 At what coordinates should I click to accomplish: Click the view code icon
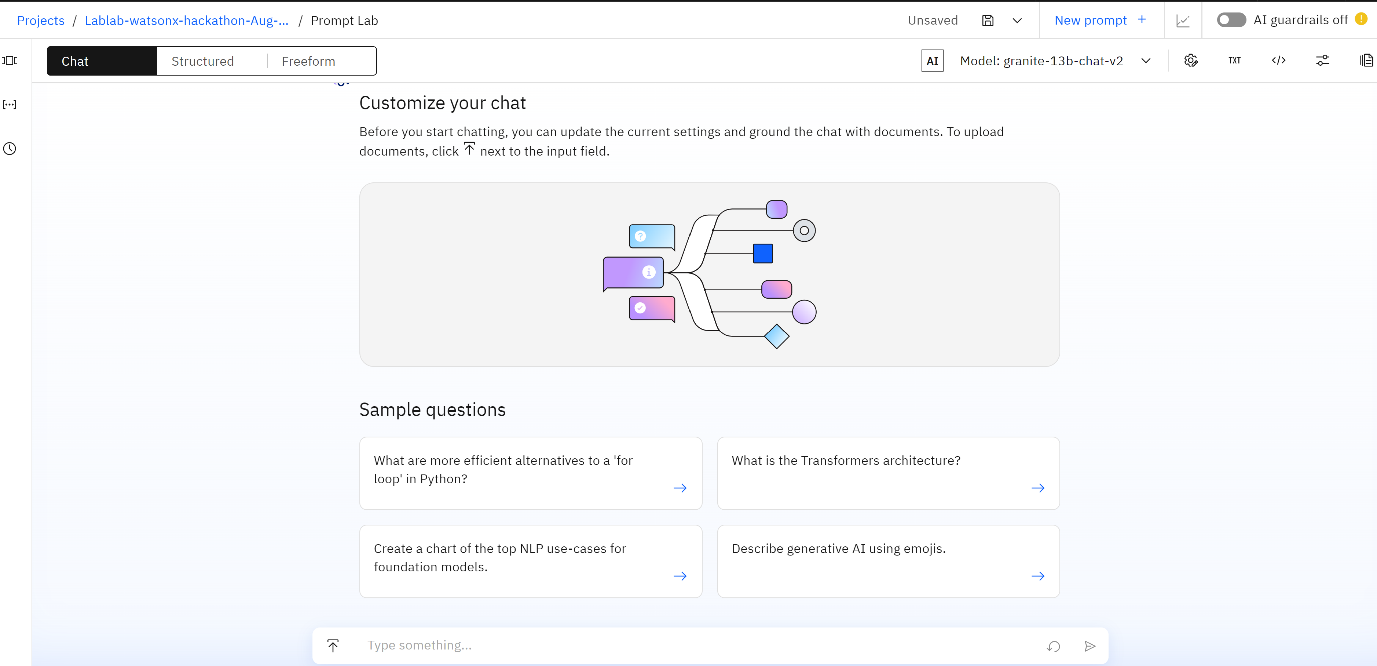tap(1278, 61)
